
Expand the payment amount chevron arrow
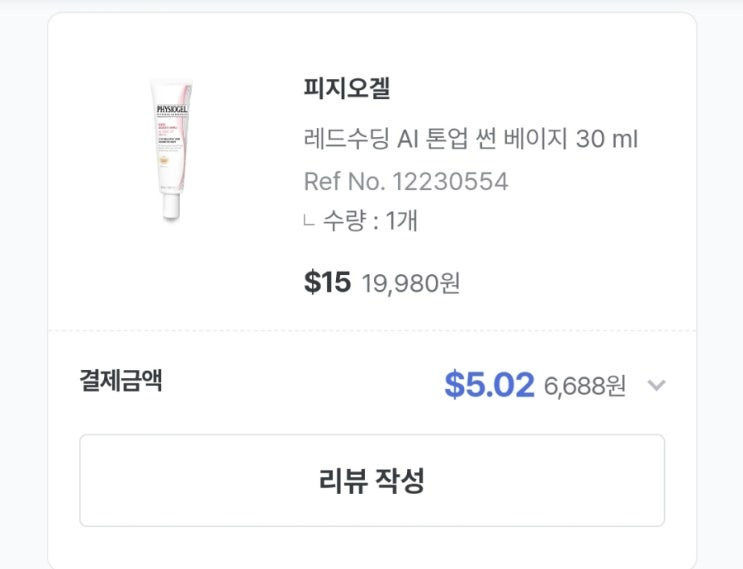coord(656,385)
